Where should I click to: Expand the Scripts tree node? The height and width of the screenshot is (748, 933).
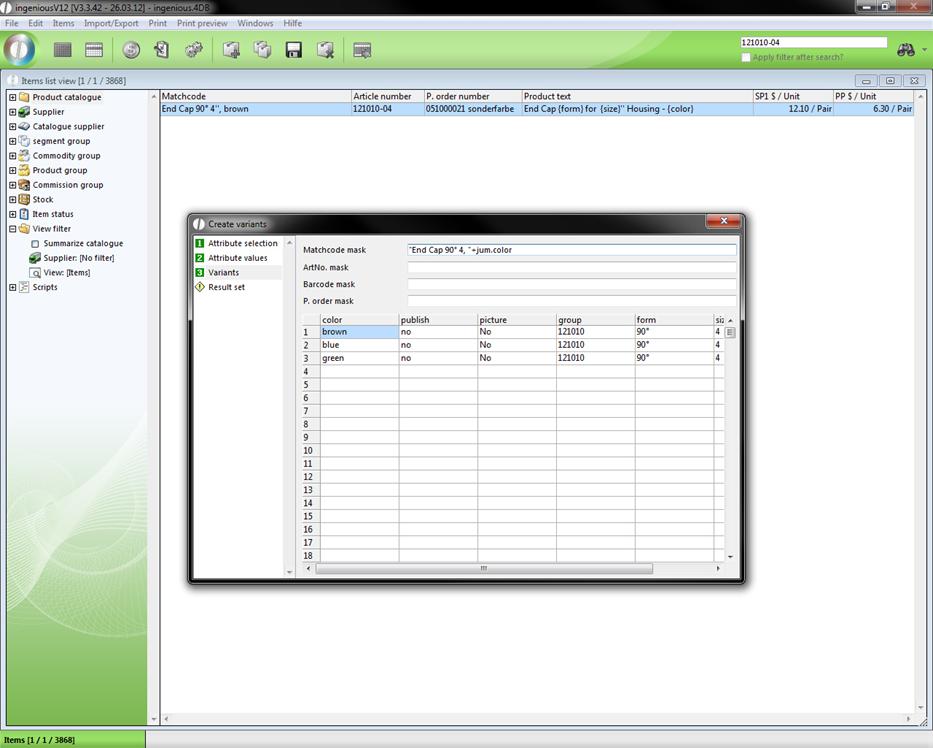coord(13,288)
